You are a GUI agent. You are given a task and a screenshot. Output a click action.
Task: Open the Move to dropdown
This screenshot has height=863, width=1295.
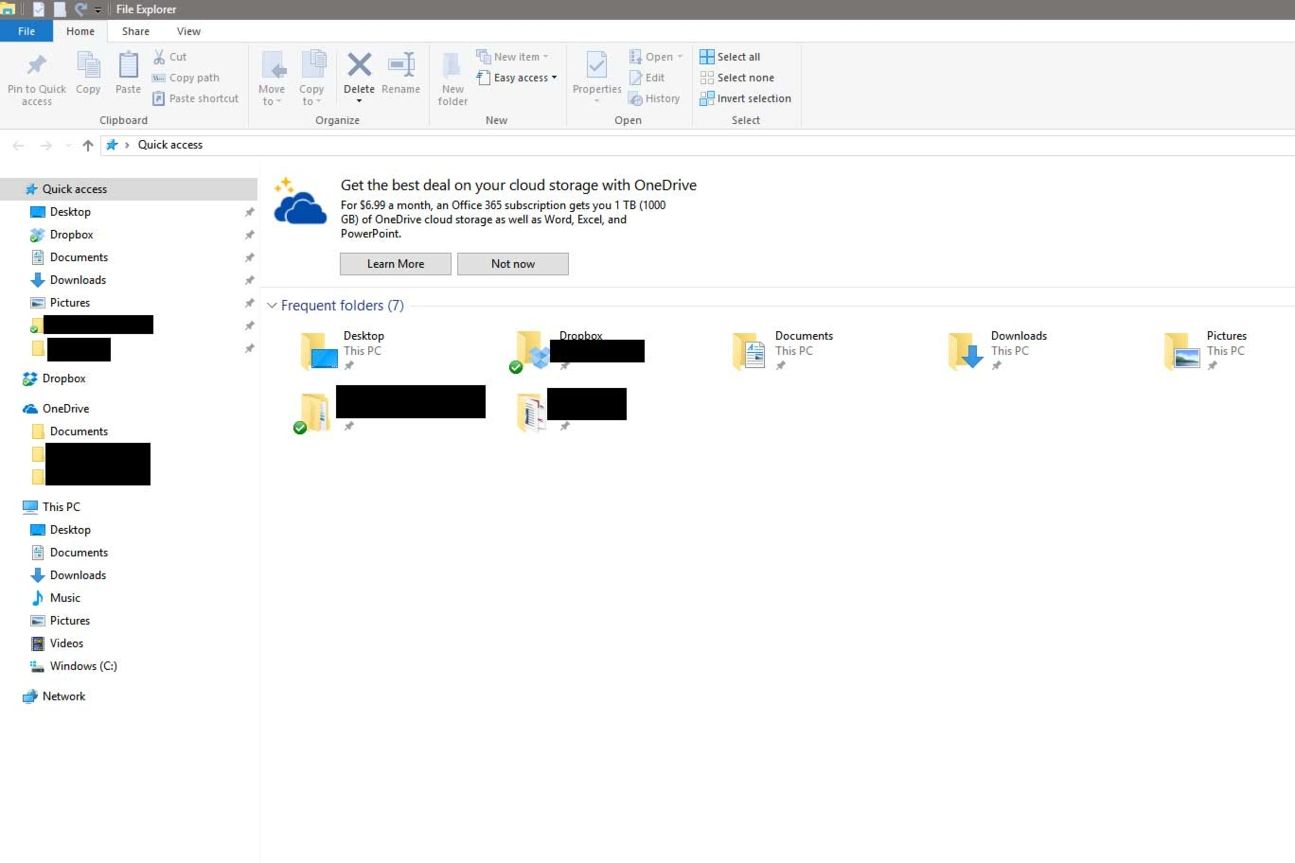(271, 77)
